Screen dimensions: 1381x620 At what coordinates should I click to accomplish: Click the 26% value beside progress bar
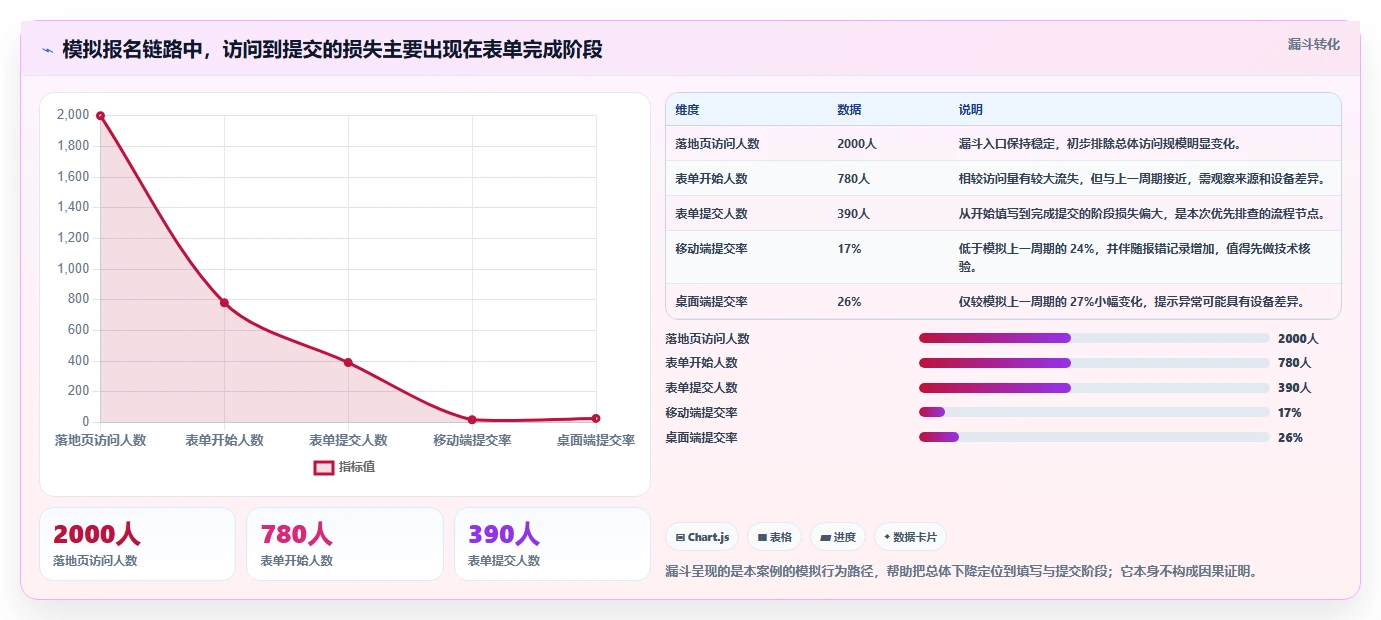(1290, 438)
